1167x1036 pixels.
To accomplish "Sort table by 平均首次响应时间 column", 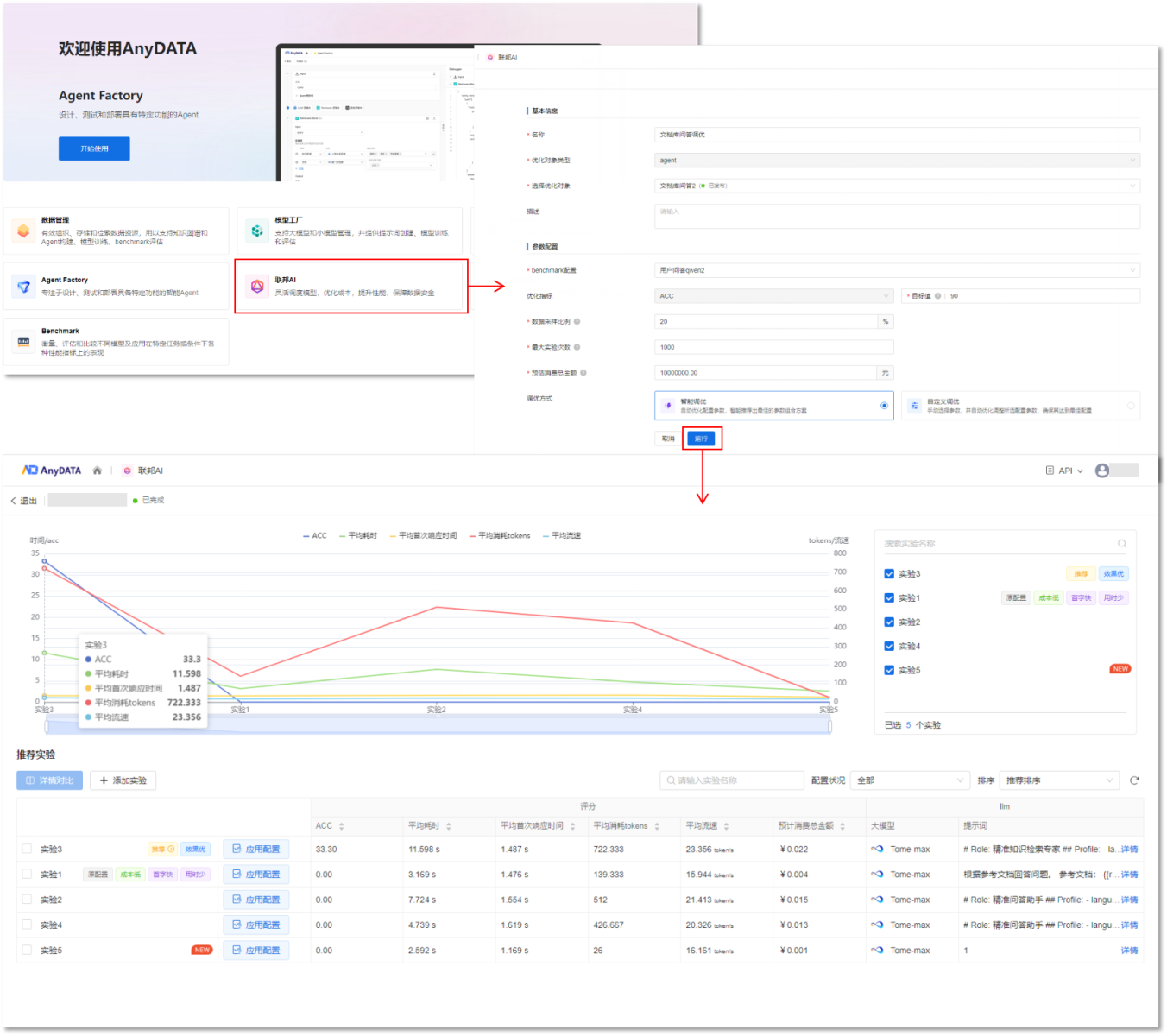I will tap(572, 826).
